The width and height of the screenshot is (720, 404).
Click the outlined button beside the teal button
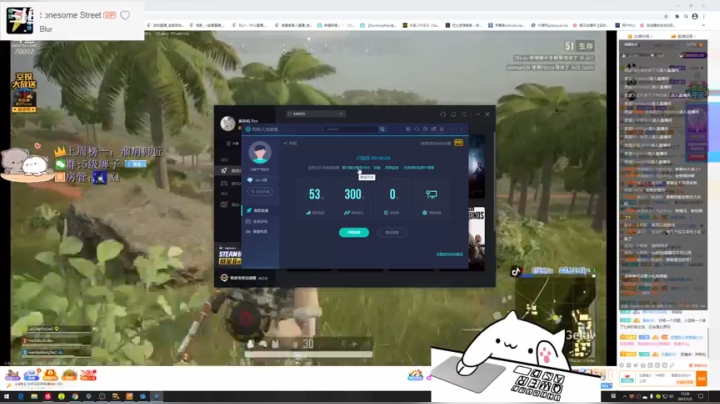point(392,232)
